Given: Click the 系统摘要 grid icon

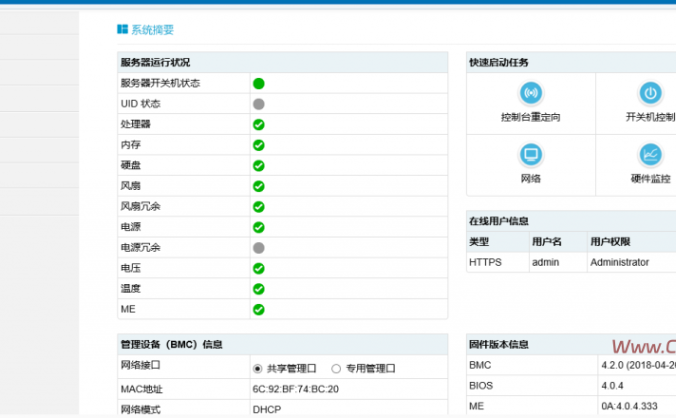Looking at the screenshot, I should point(122,29).
